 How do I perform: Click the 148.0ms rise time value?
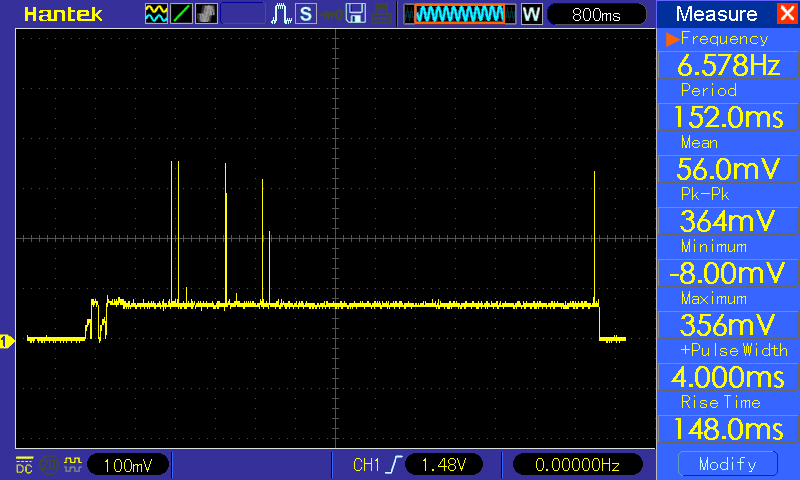pyautogui.click(x=729, y=429)
